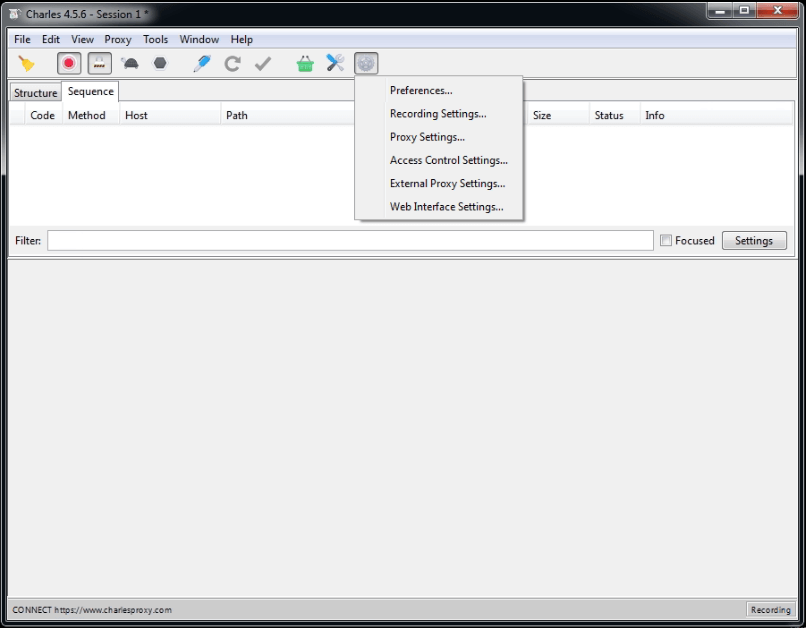This screenshot has height=628, width=806.
Task: Click the CONNECT charlesproxy.com status text
Action: point(92,610)
